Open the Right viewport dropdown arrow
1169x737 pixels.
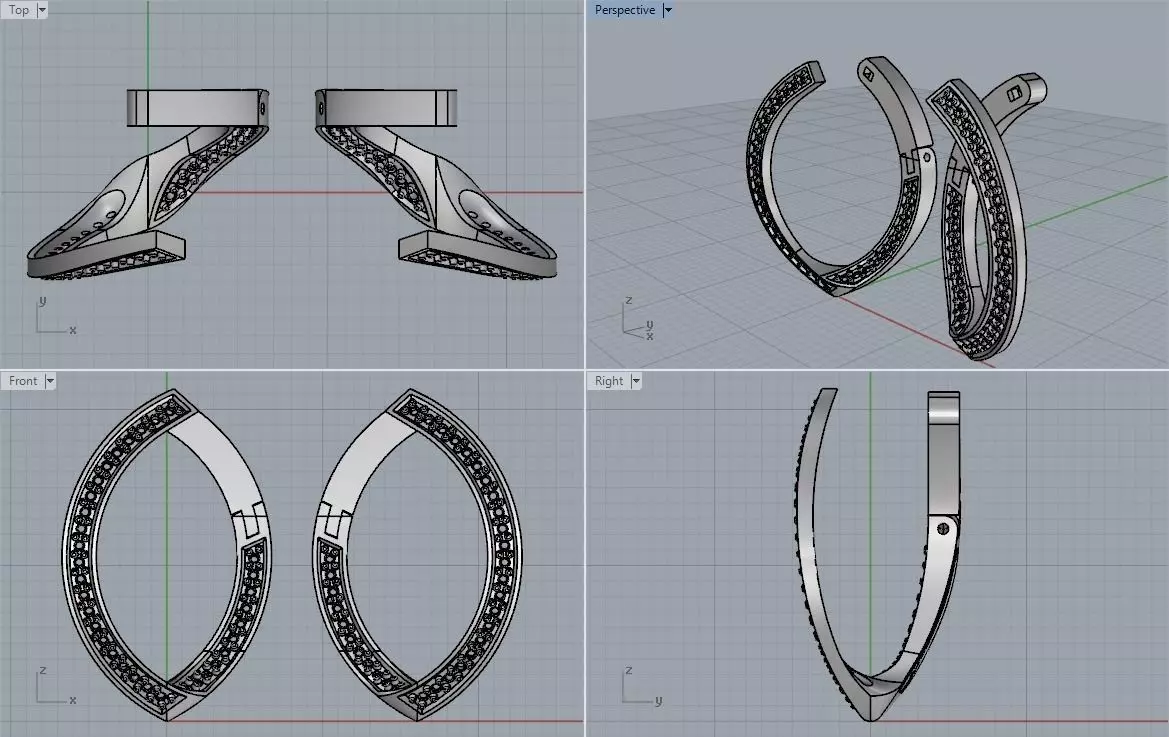click(636, 381)
